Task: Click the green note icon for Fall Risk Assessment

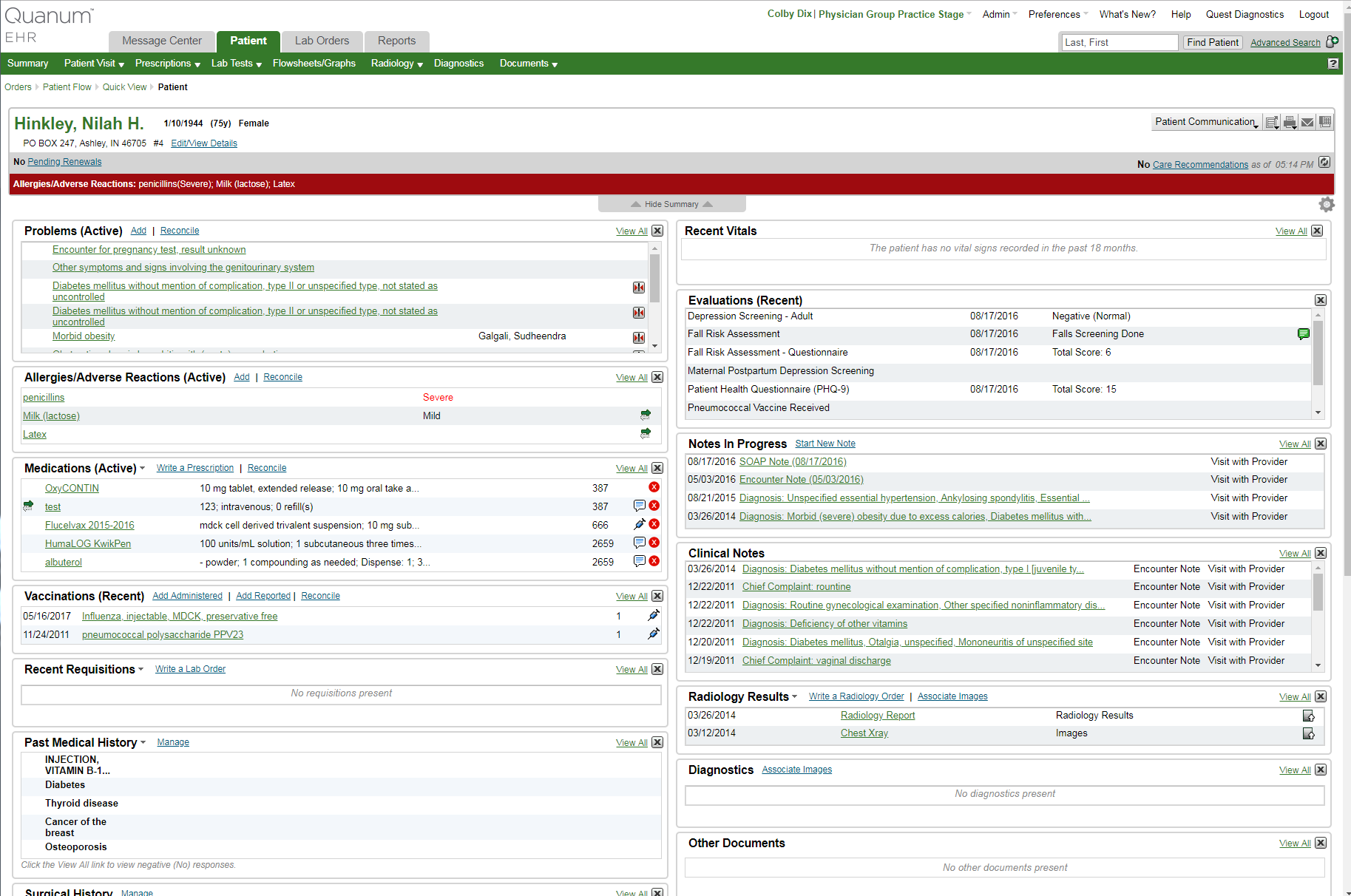Action: pos(1303,334)
